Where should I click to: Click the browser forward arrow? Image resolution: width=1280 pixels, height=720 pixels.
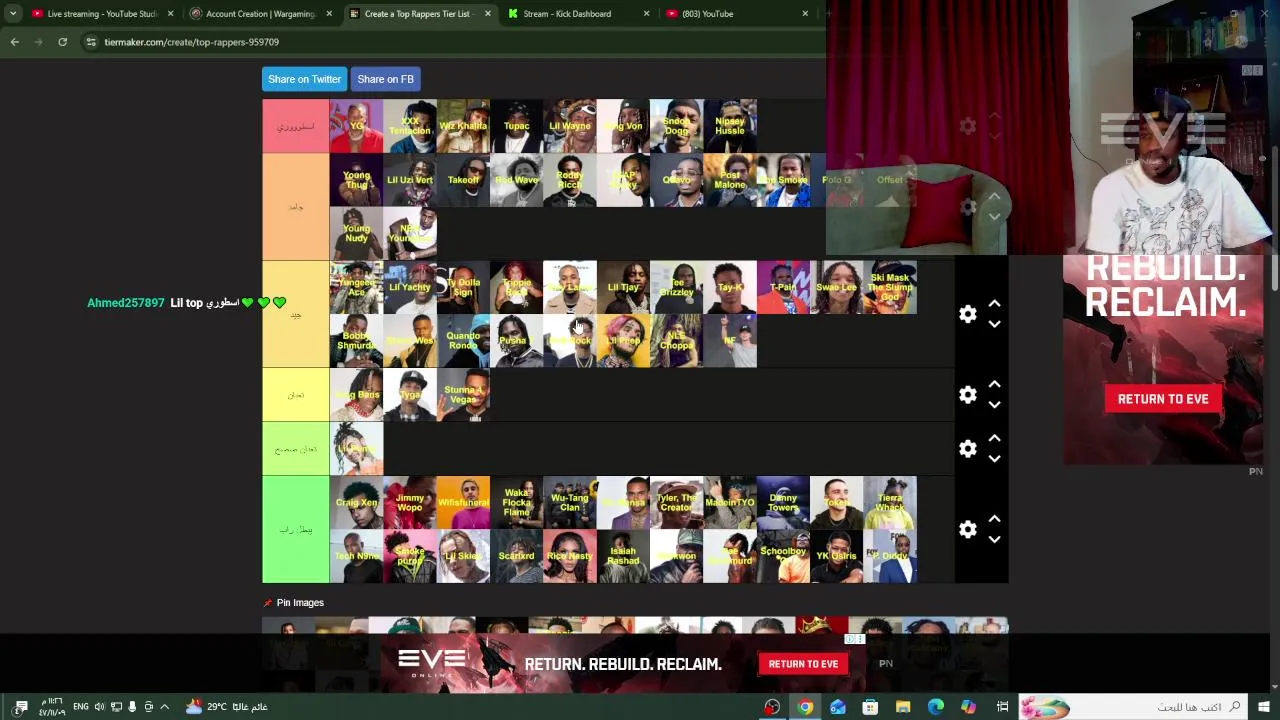click(x=38, y=42)
